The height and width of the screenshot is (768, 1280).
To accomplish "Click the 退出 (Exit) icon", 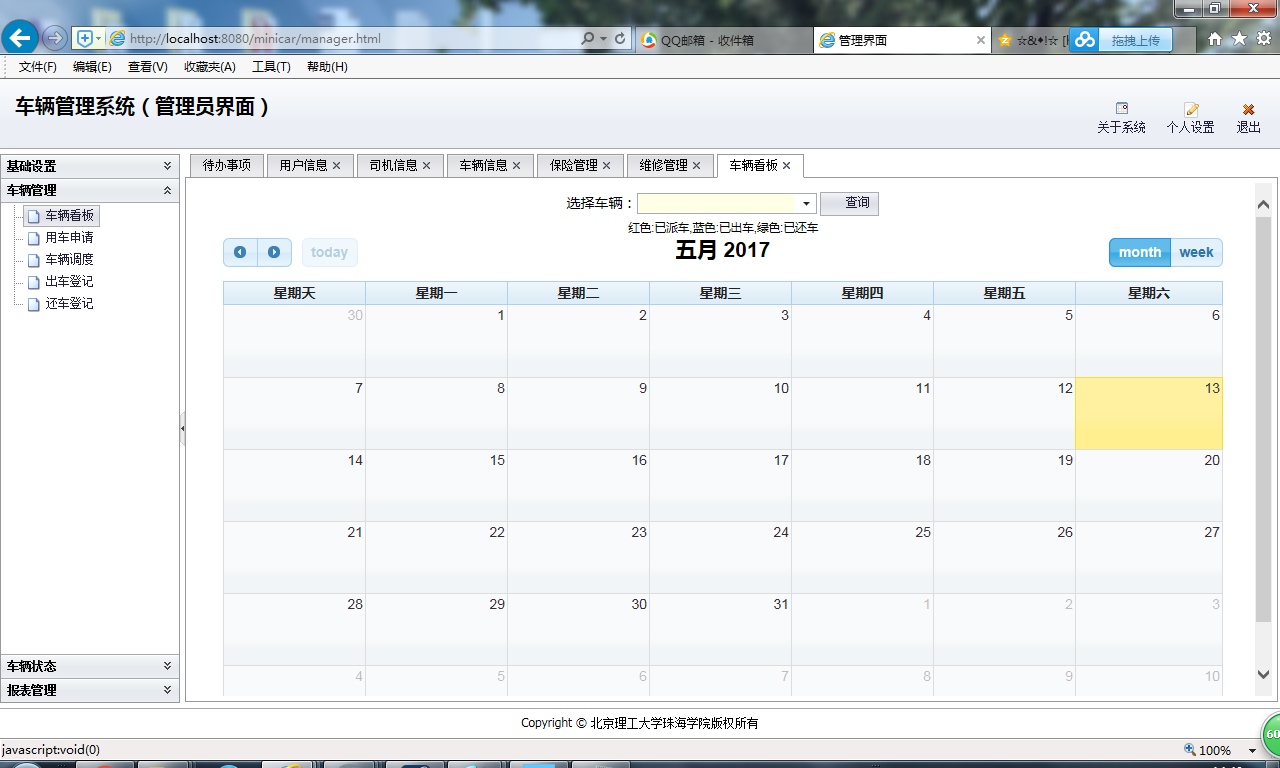I will pos(1247,112).
